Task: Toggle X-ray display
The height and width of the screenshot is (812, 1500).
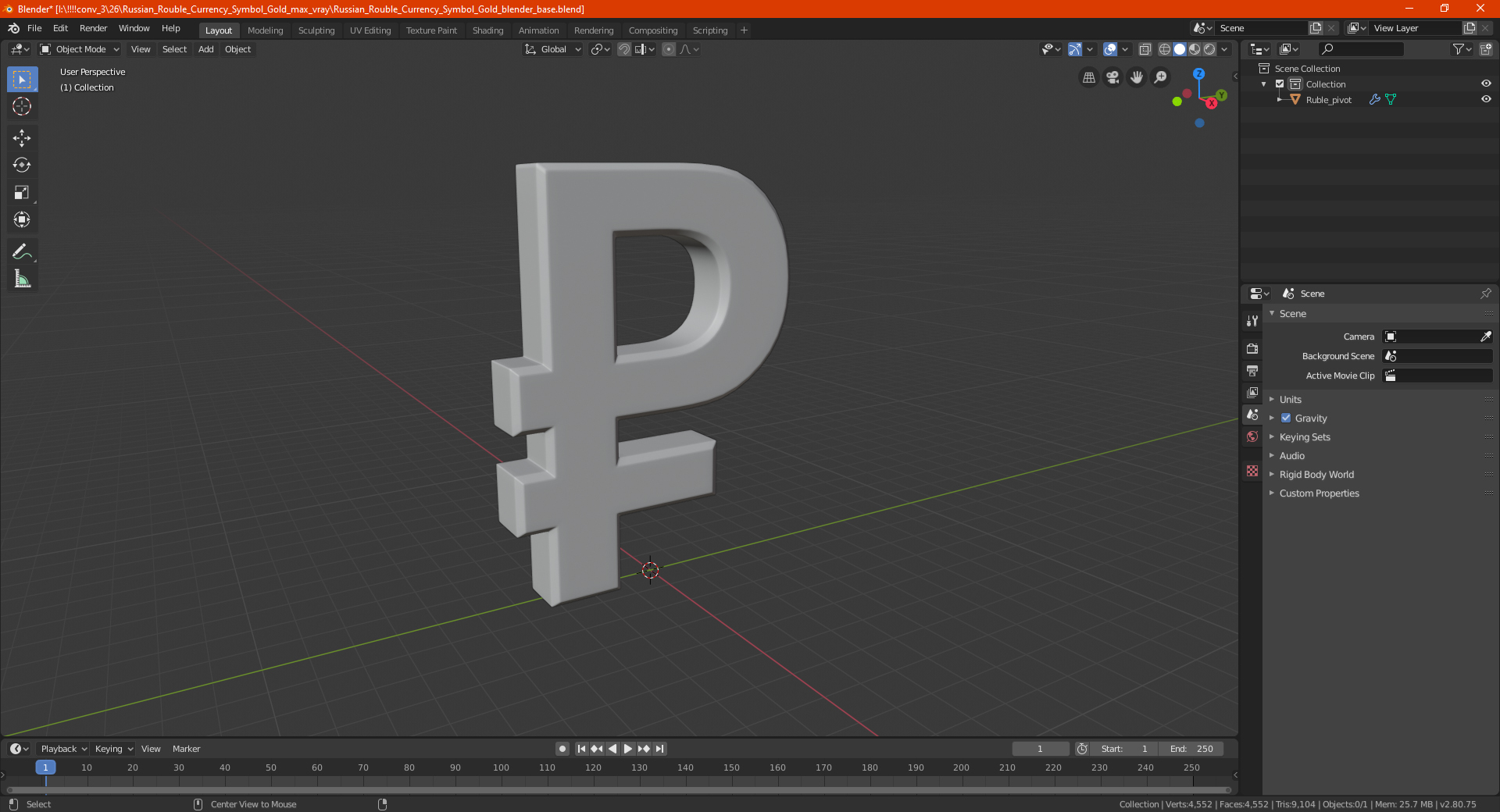Action: (x=1145, y=49)
